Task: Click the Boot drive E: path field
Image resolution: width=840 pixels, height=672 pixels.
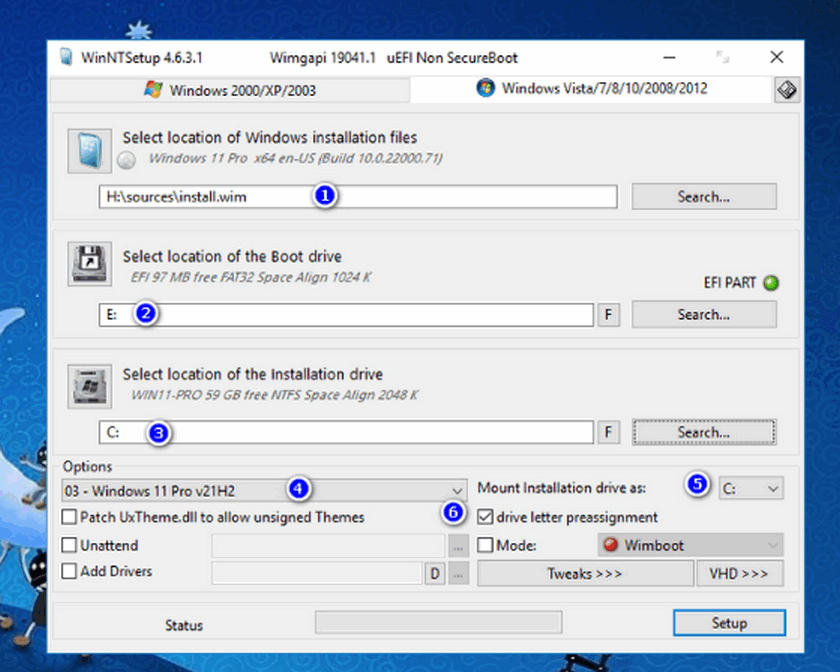Action: 346,315
